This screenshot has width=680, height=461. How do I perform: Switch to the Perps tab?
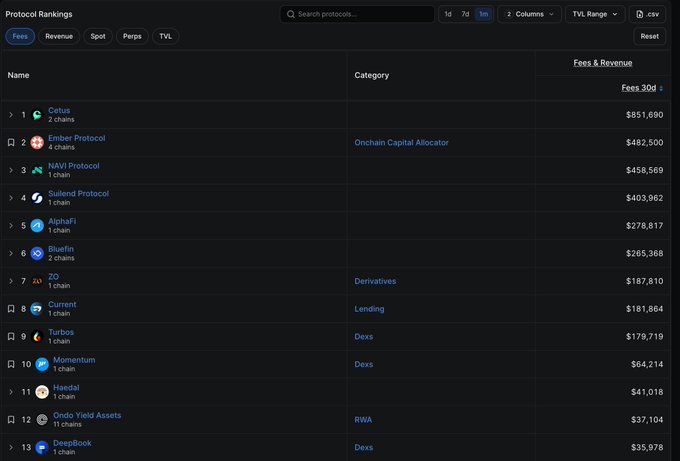click(x=132, y=36)
